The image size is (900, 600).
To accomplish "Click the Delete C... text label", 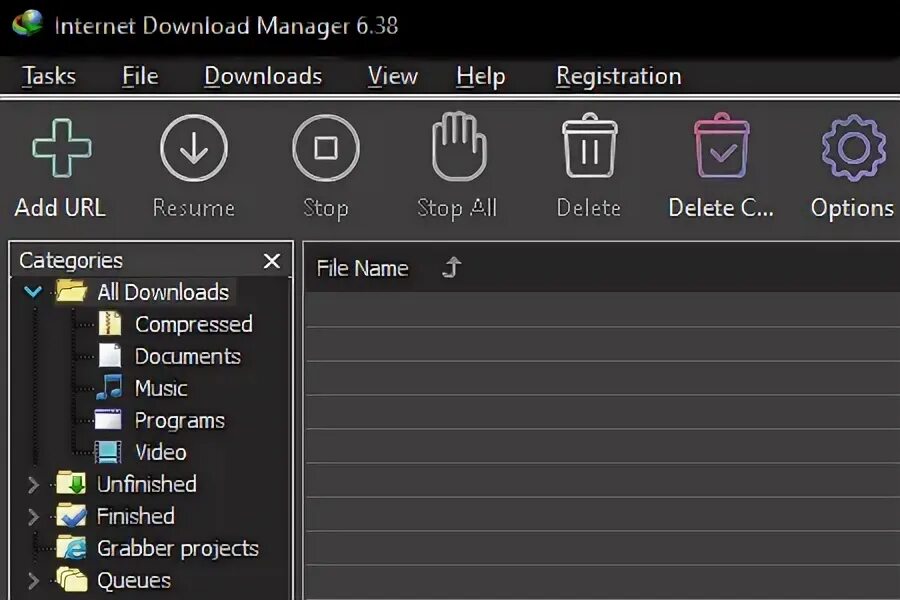I will click(721, 208).
